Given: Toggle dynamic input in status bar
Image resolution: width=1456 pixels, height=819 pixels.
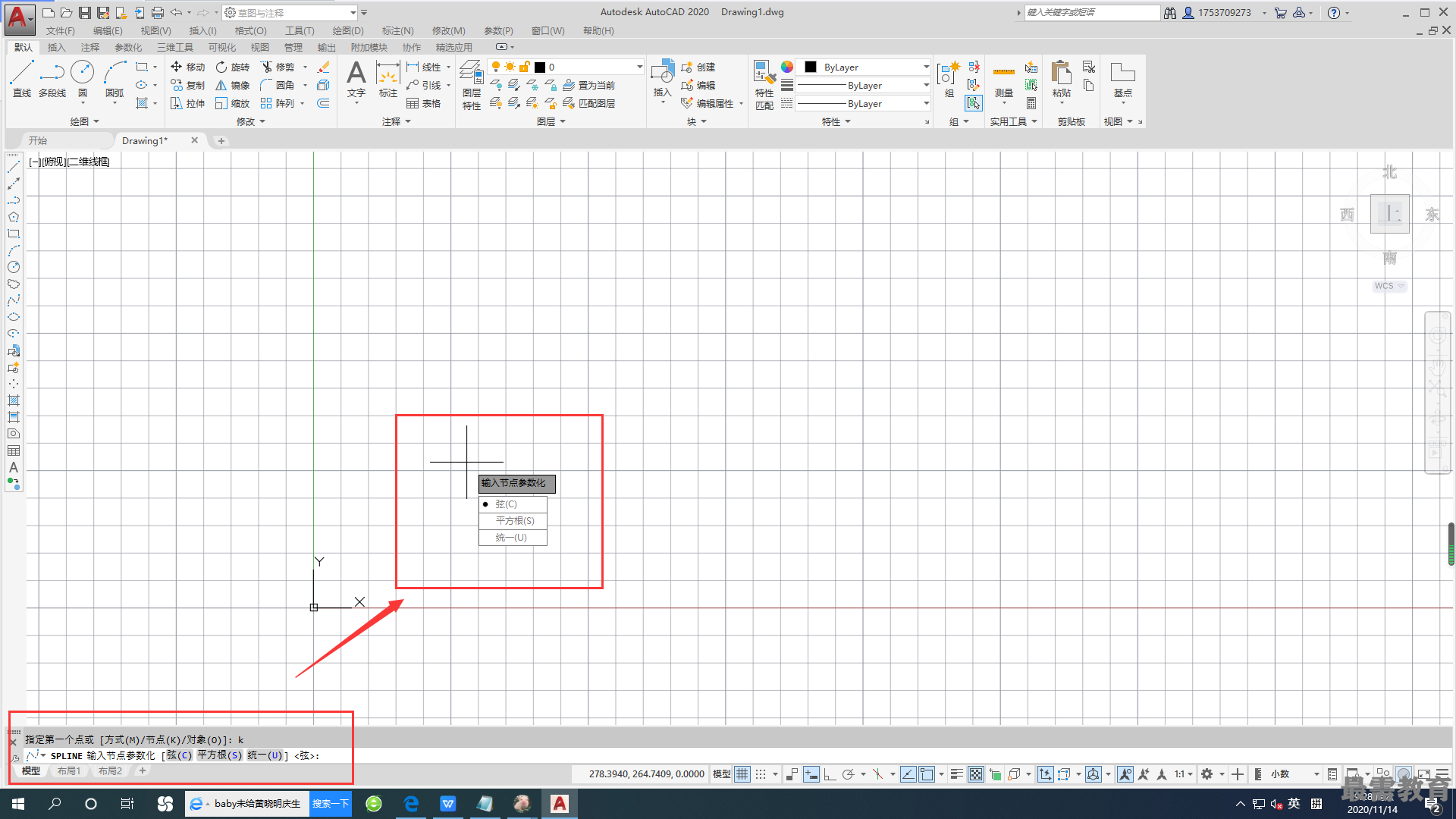Looking at the screenshot, I should pos(811,774).
